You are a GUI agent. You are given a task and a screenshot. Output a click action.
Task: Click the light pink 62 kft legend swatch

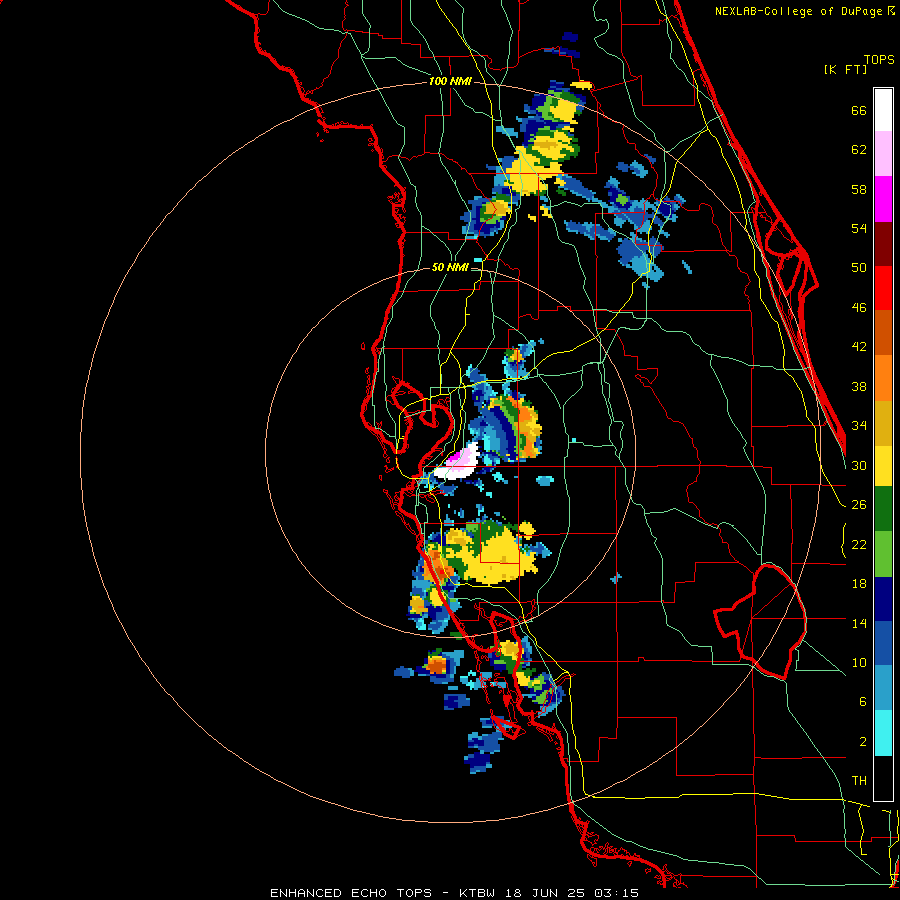point(883,154)
